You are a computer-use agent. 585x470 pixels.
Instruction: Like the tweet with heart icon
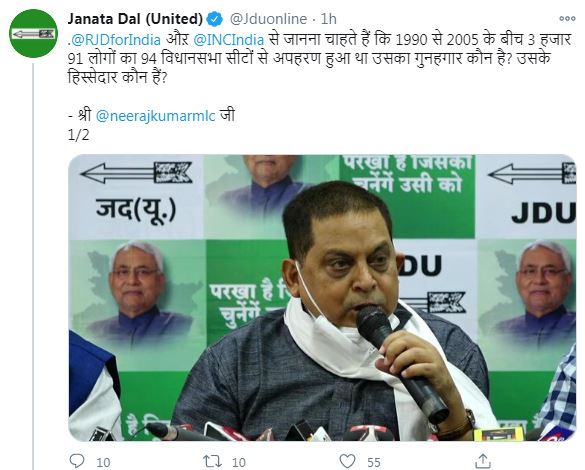[347, 461]
